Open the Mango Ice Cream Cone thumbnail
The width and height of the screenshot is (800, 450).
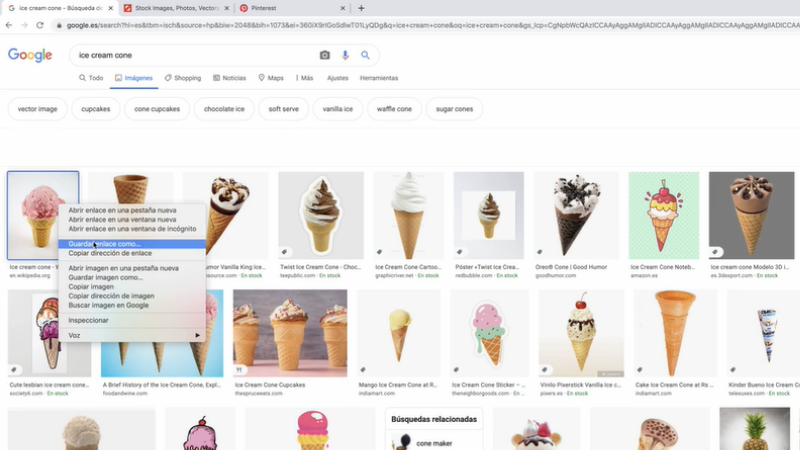click(398, 333)
